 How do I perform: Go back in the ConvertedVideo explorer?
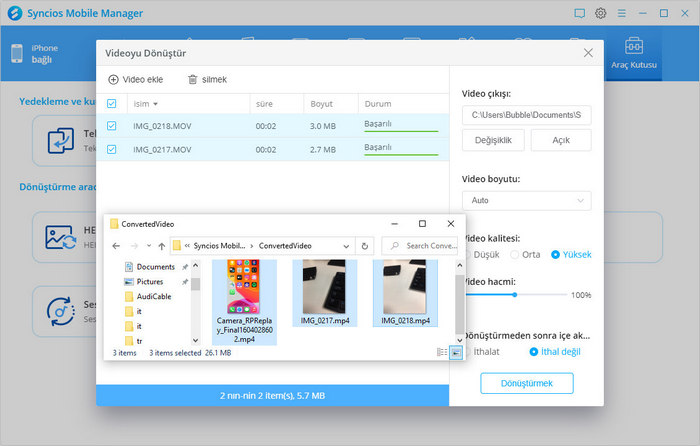(116, 246)
